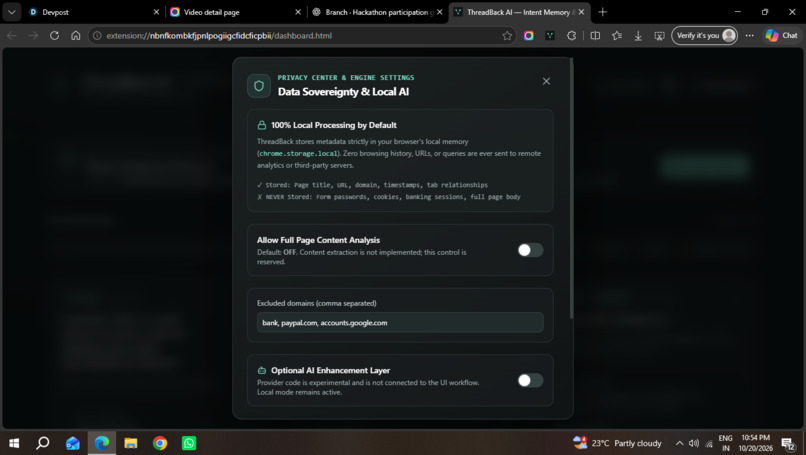The width and height of the screenshot is (806, 455).
Task: View site information icon in address bar
Action: [x=97, y=35]
